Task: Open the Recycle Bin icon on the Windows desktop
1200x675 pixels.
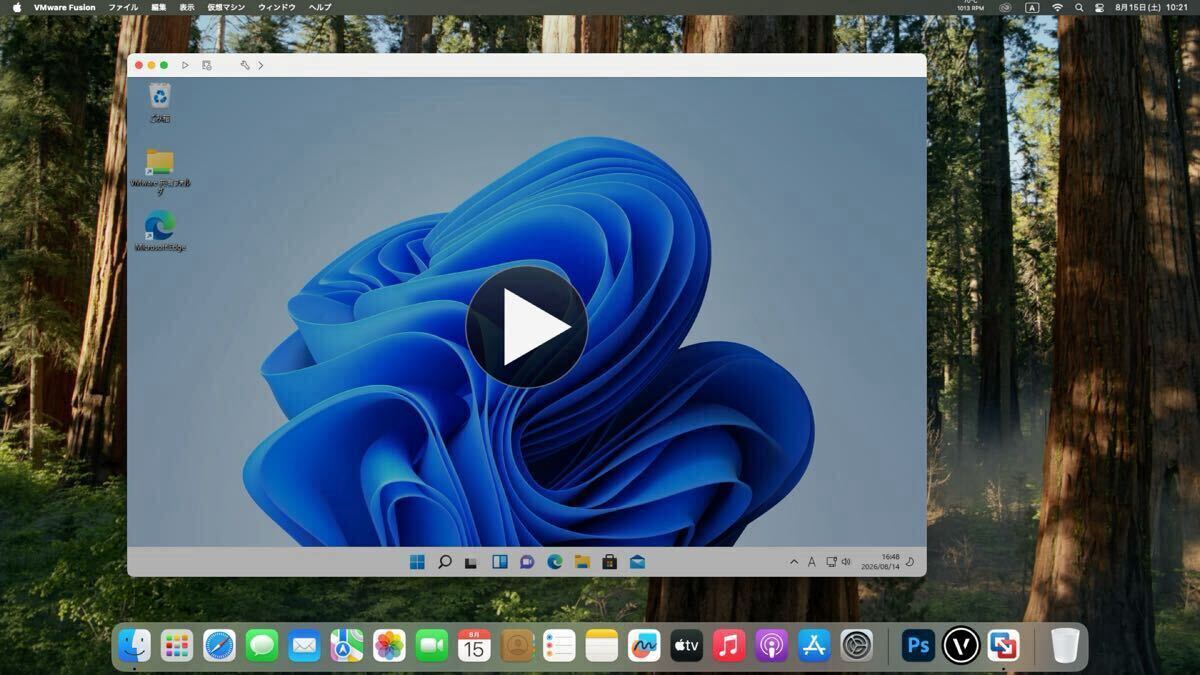Action: [159, 103]
